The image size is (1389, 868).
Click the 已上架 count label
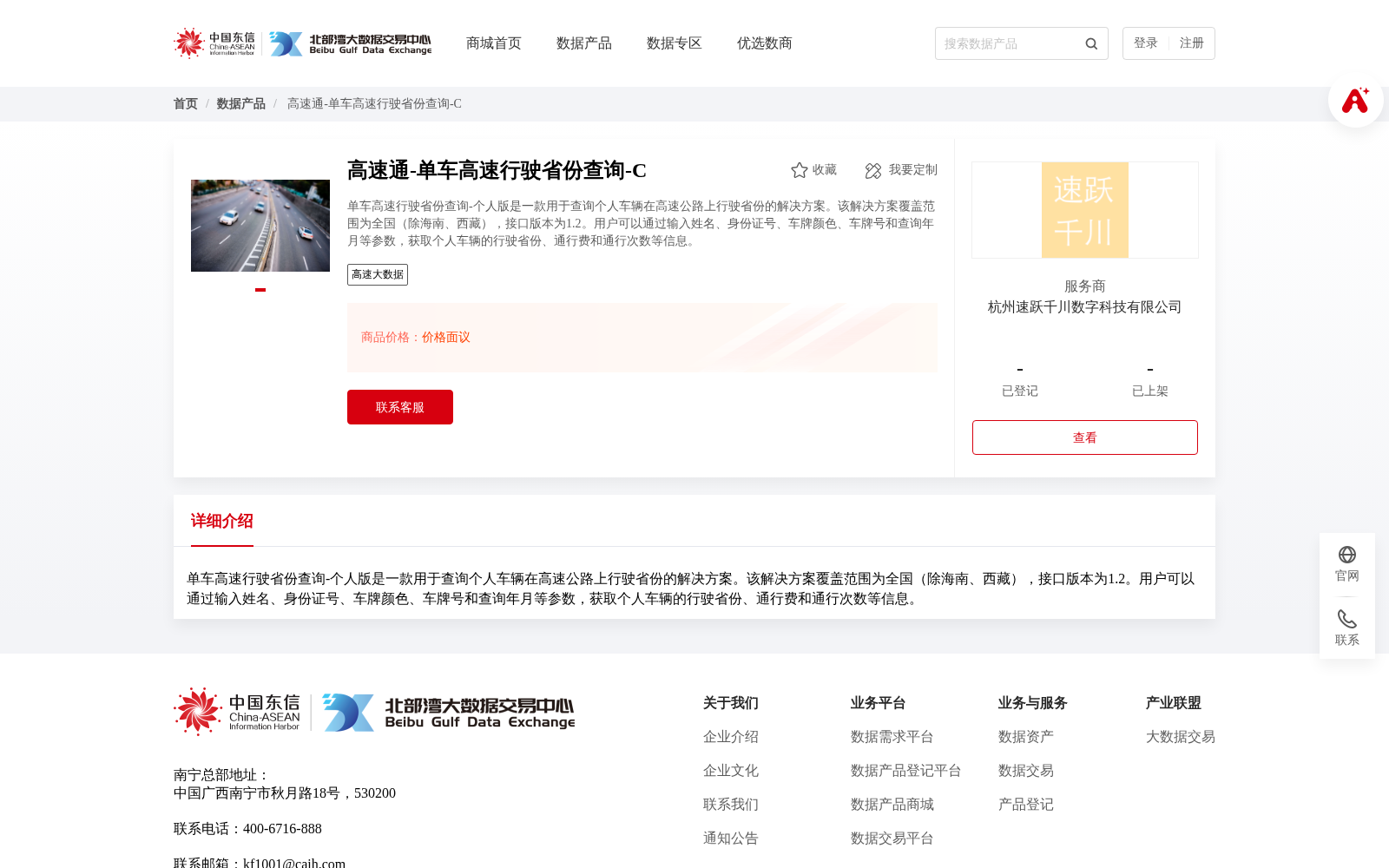tap(1150, 391)
